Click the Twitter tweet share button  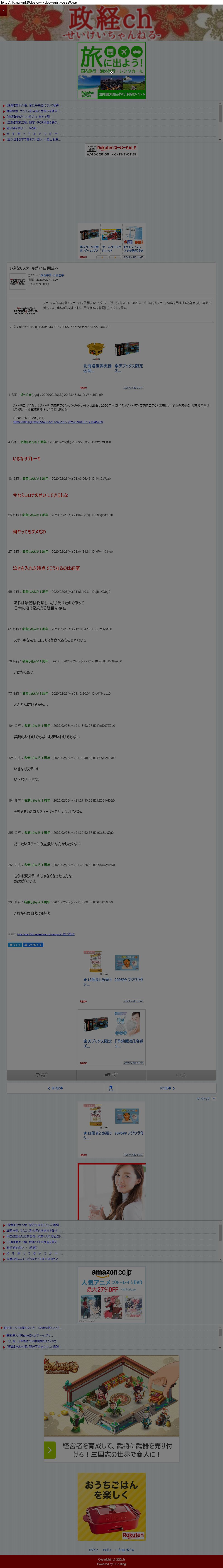pyautogui.click(x=15, y=945)
